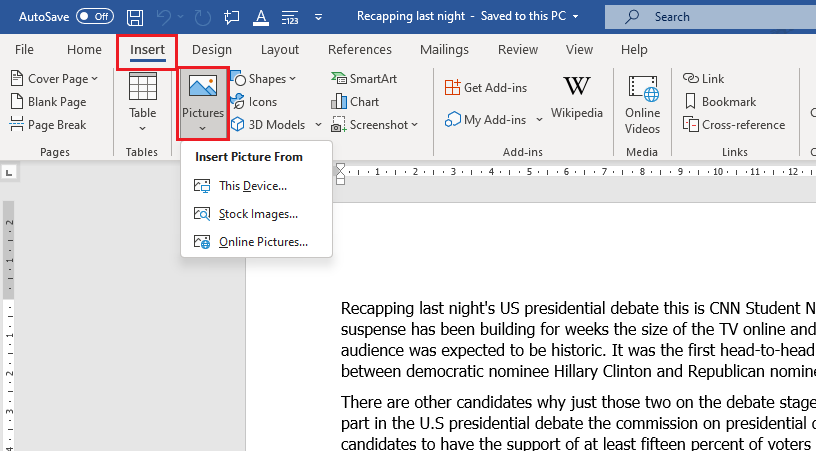
Task: Click paragraph starting 'There are other candidates'
Action: (x=578, y=421)
